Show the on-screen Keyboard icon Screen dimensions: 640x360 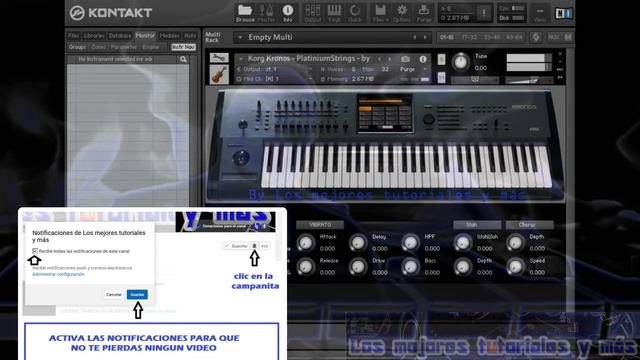[x=334, y=13]
